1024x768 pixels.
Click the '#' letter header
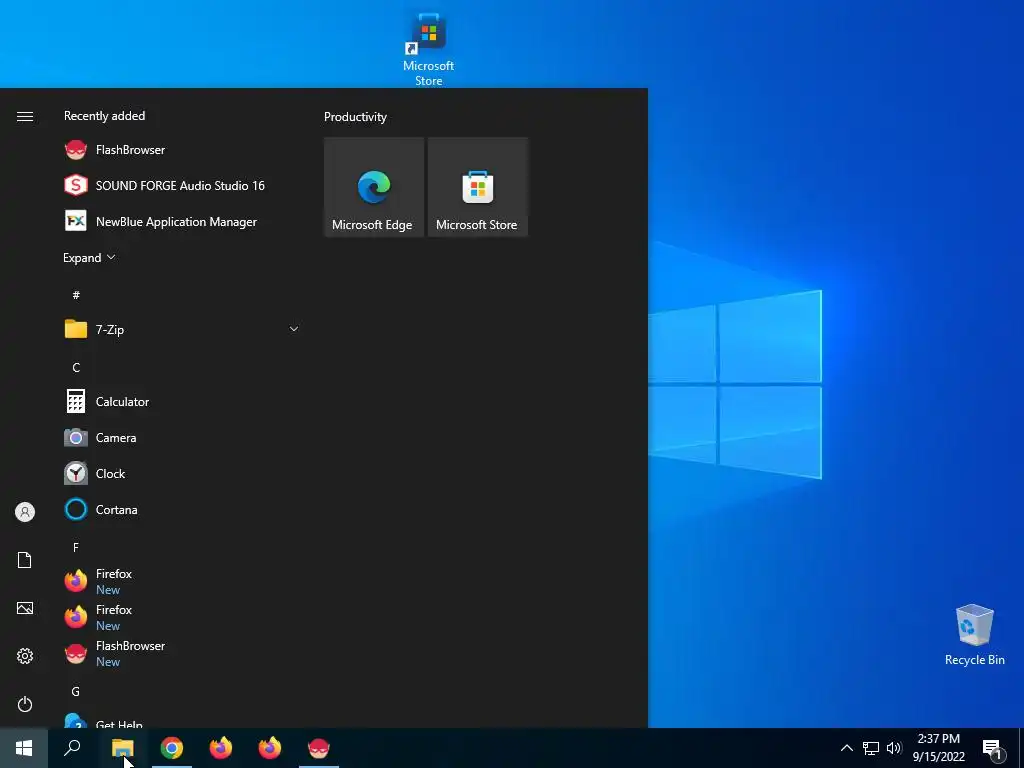(76, 295)
